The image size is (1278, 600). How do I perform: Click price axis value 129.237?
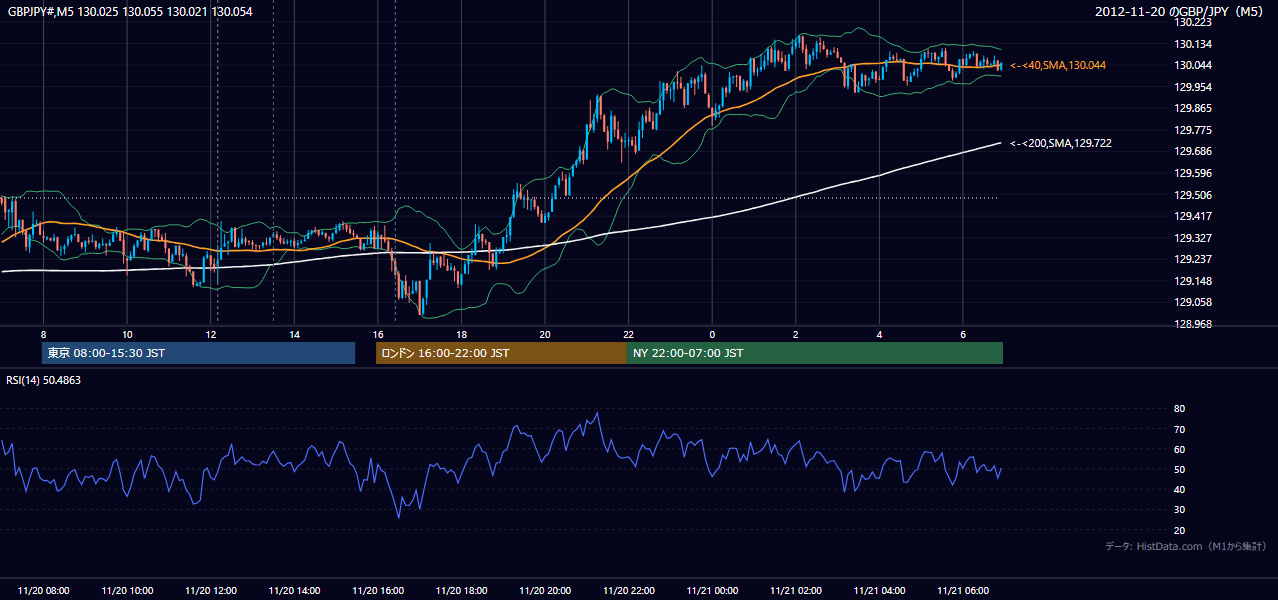tap(1195, 259)
